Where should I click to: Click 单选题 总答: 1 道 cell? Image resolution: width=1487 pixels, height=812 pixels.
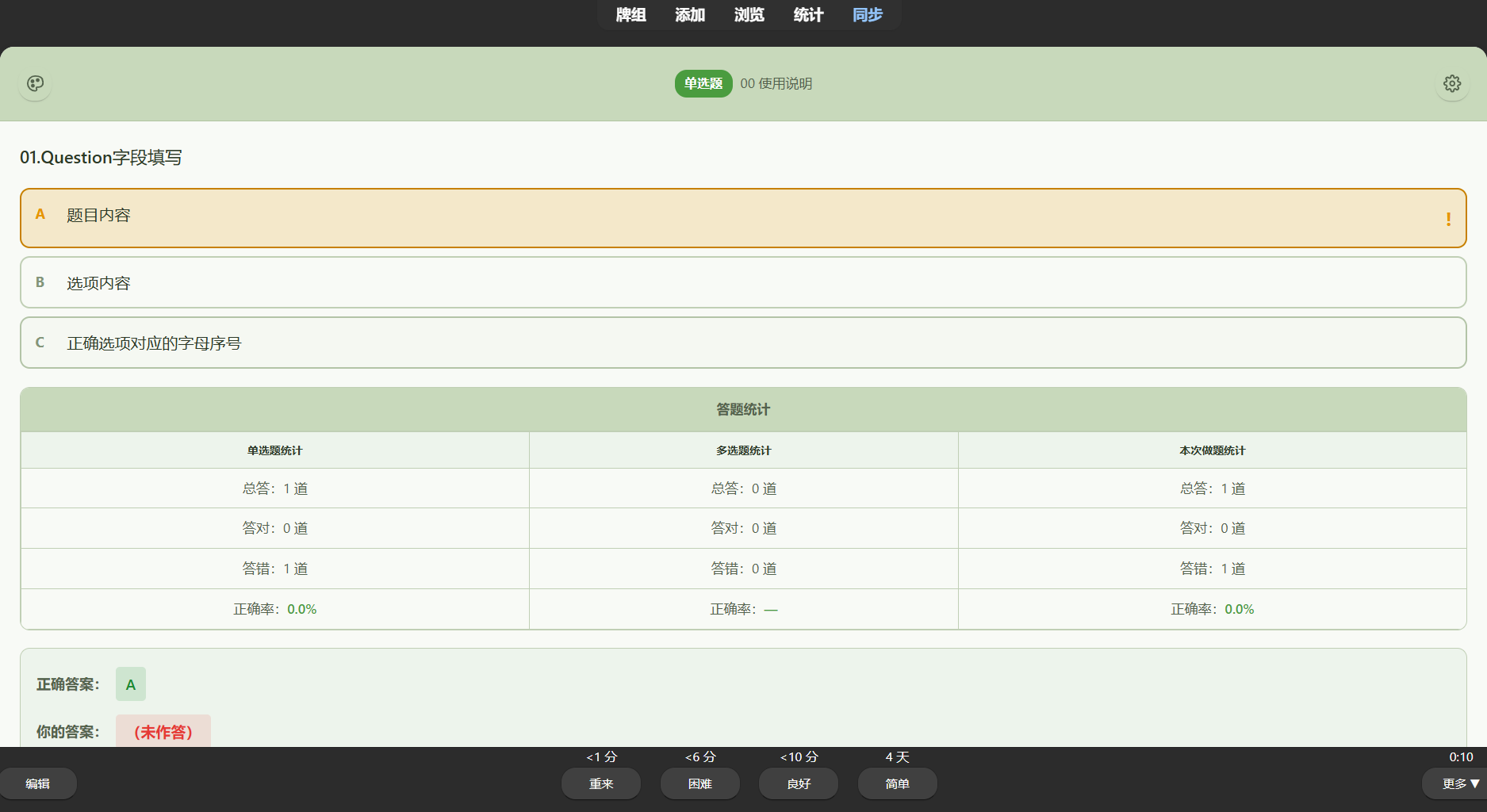[x=274, y=488]
